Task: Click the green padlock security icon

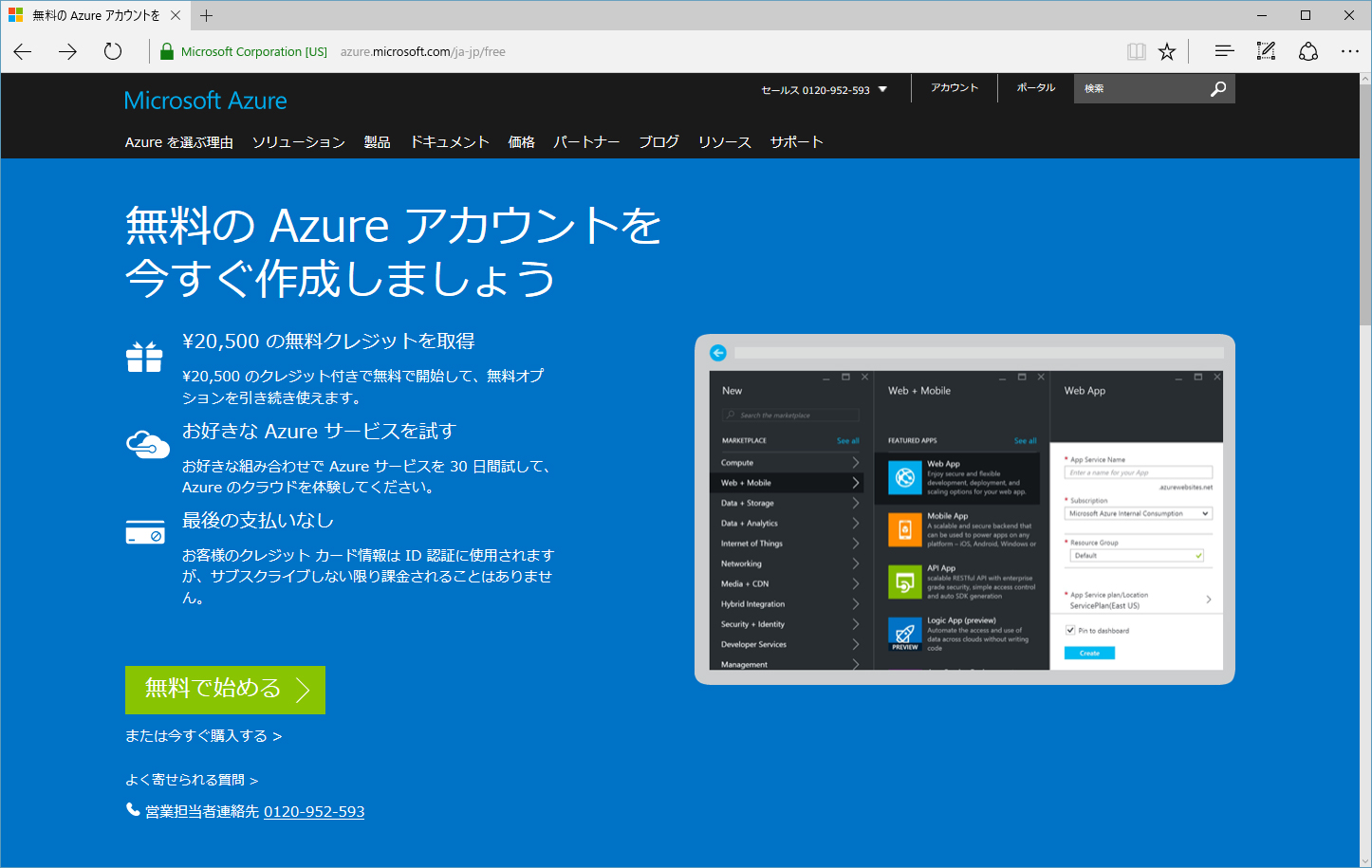Action: [x=166, y=51]
